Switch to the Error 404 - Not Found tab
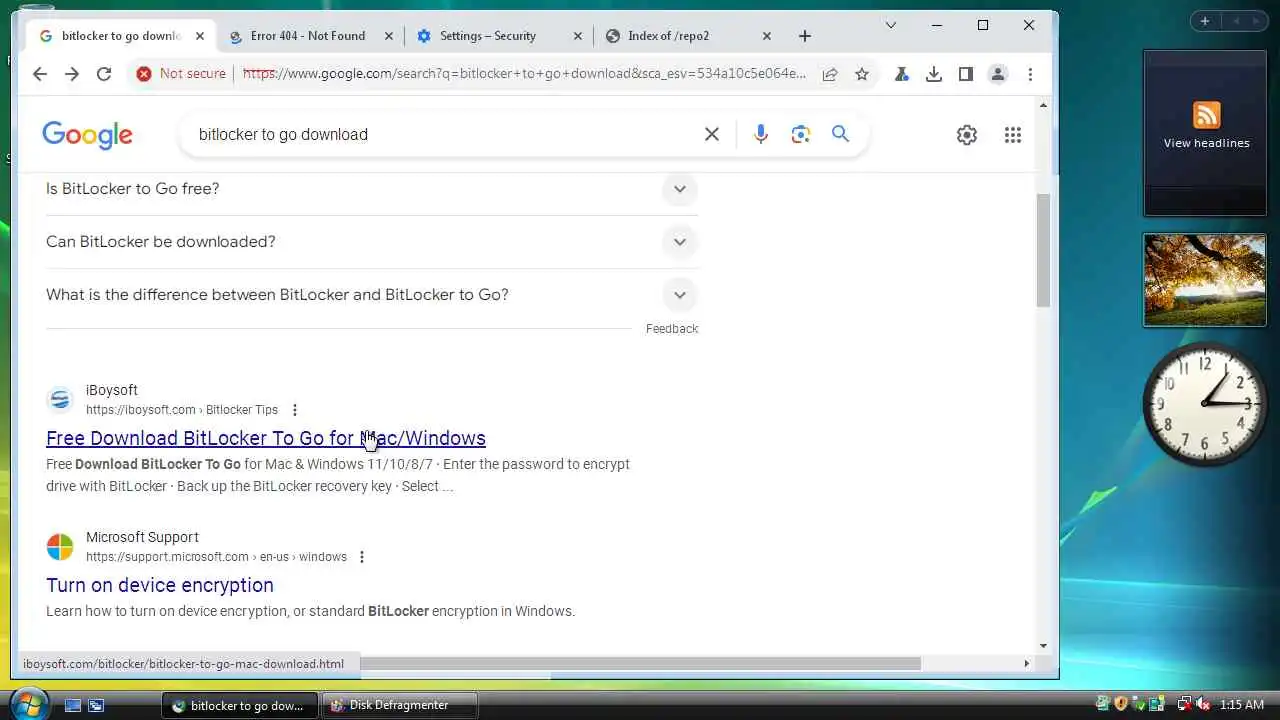The height and width of the screenshot is (720, 1280). 308,36
